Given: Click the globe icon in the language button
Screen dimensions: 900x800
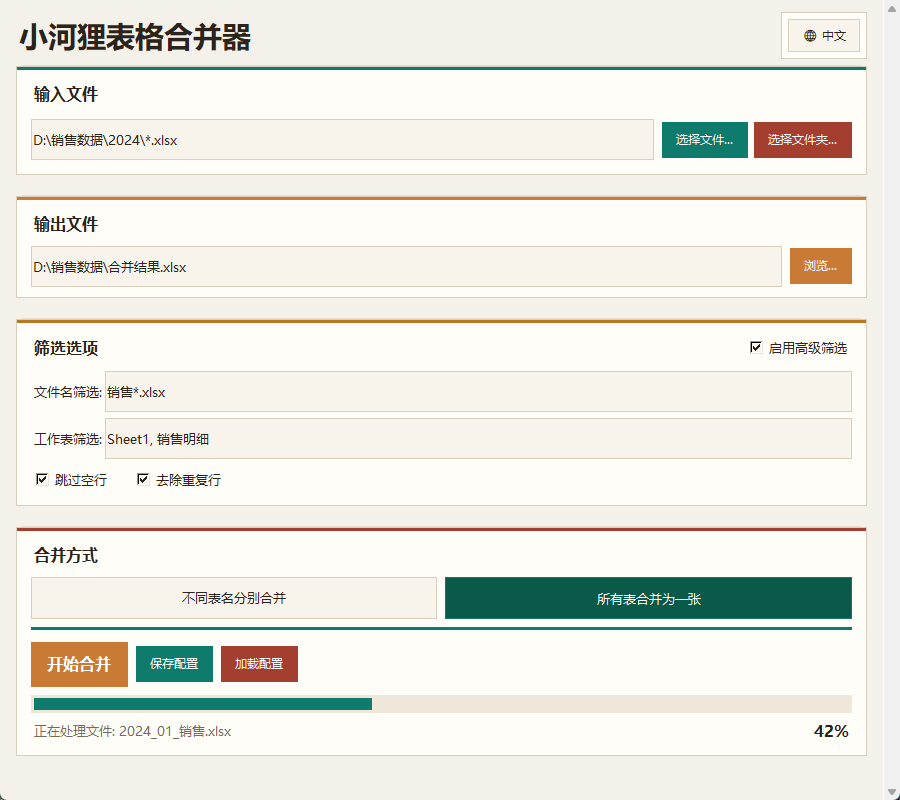Looking at the screenshot, I should [810, 36].
